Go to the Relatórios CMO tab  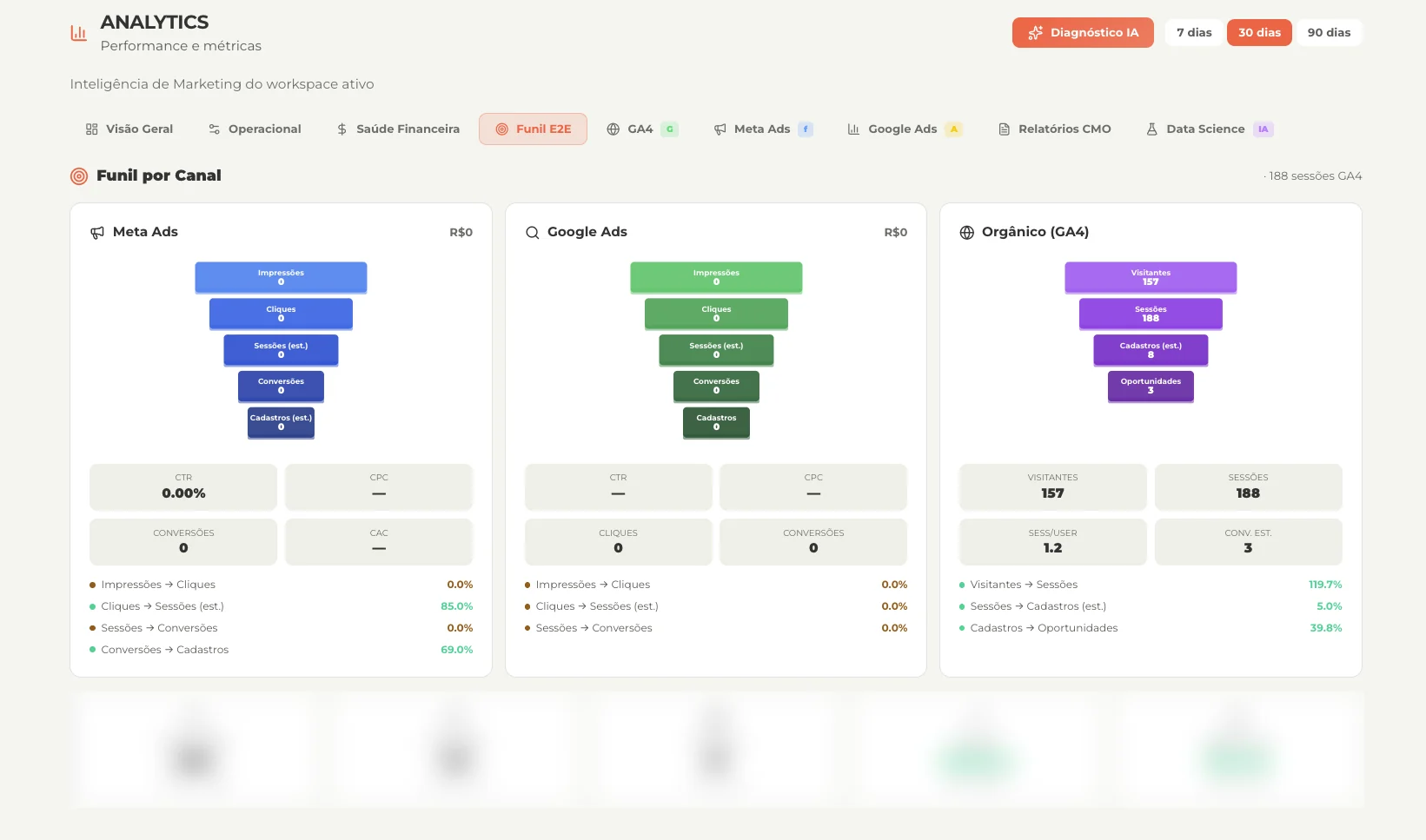(1054, 129)
